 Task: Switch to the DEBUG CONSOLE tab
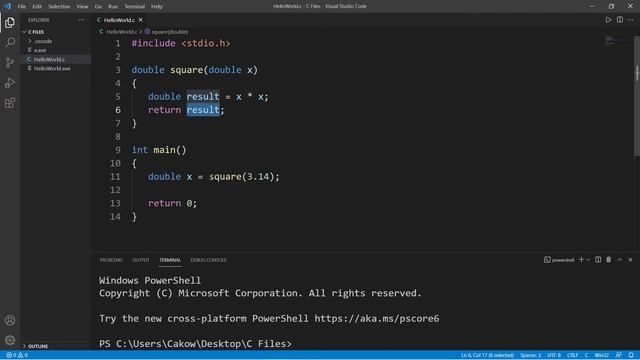click(209, 260)
